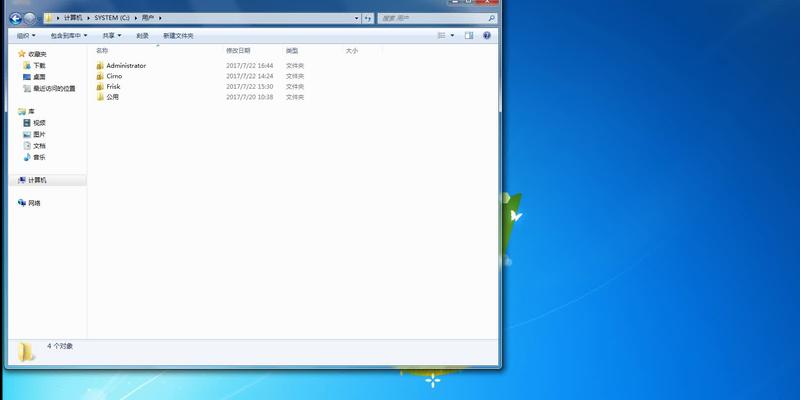
Task: Sort by the 类型 column header
Action: 292,51
